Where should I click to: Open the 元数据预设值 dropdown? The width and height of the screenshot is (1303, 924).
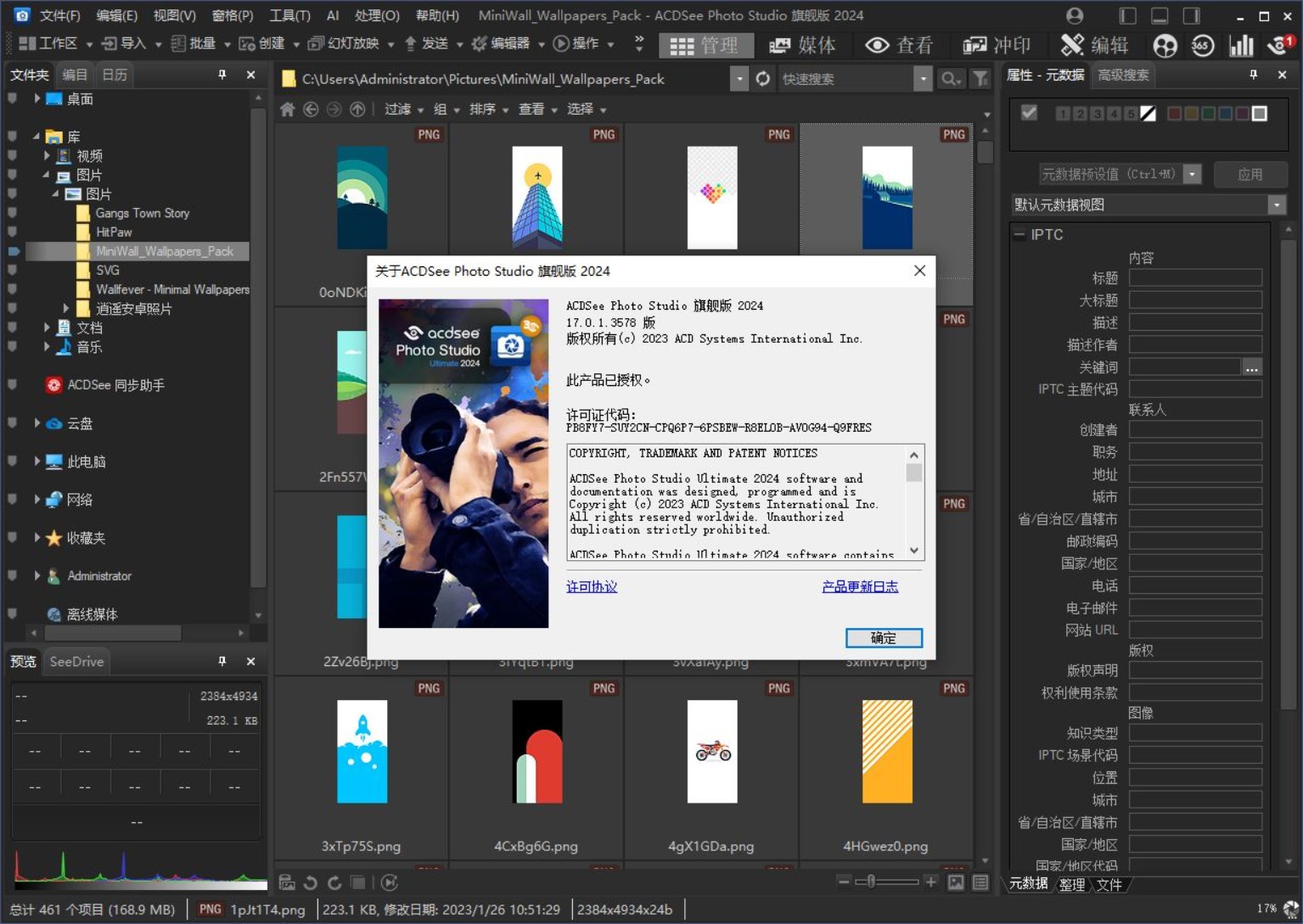click(1193, 174)
